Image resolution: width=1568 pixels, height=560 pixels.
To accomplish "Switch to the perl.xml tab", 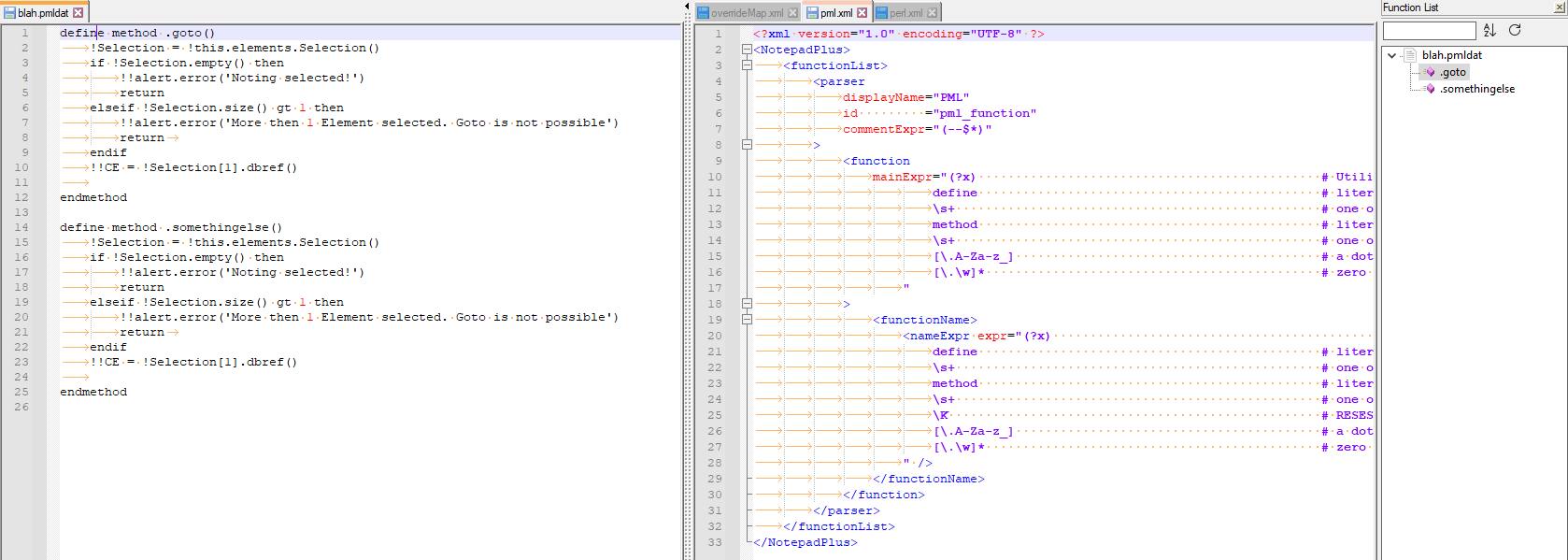I will [x=906, y=12].
